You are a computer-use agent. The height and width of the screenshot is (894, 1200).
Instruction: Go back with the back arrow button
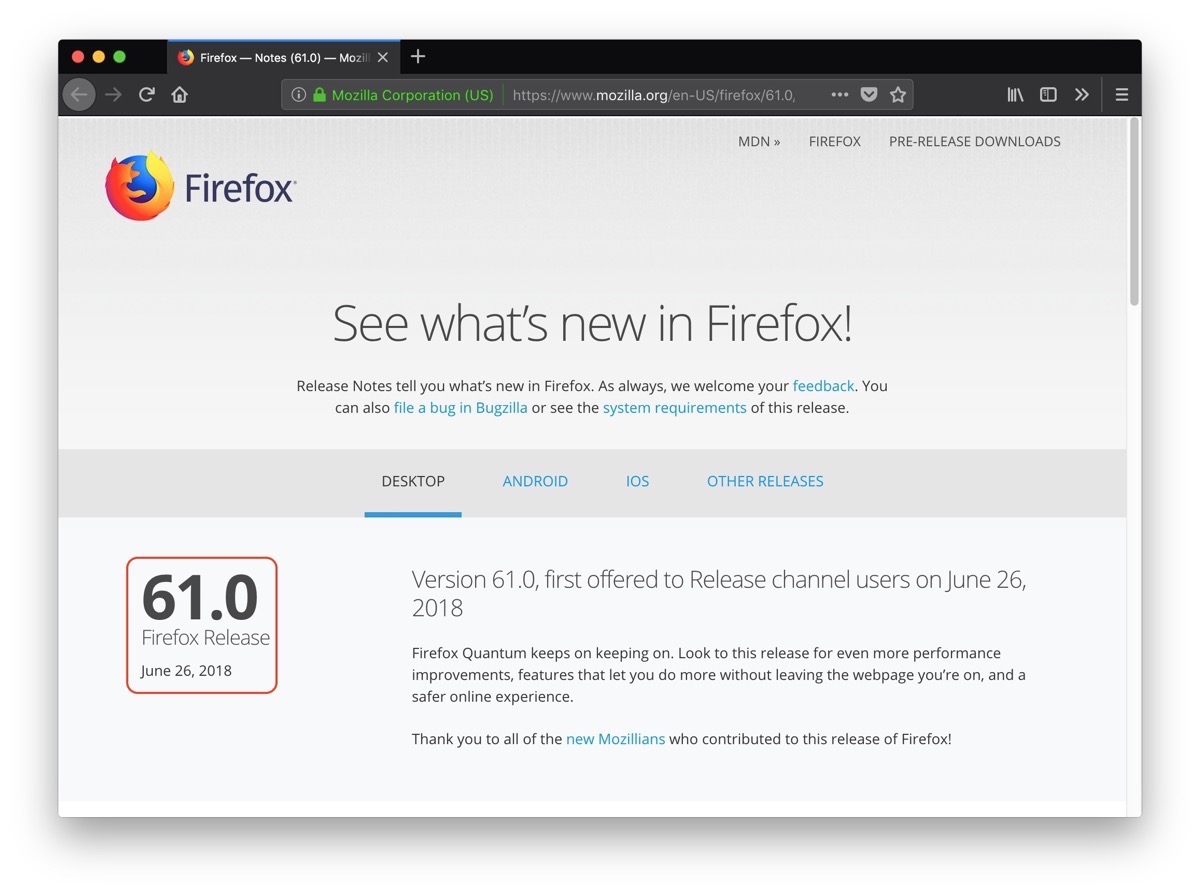point(79,95)
